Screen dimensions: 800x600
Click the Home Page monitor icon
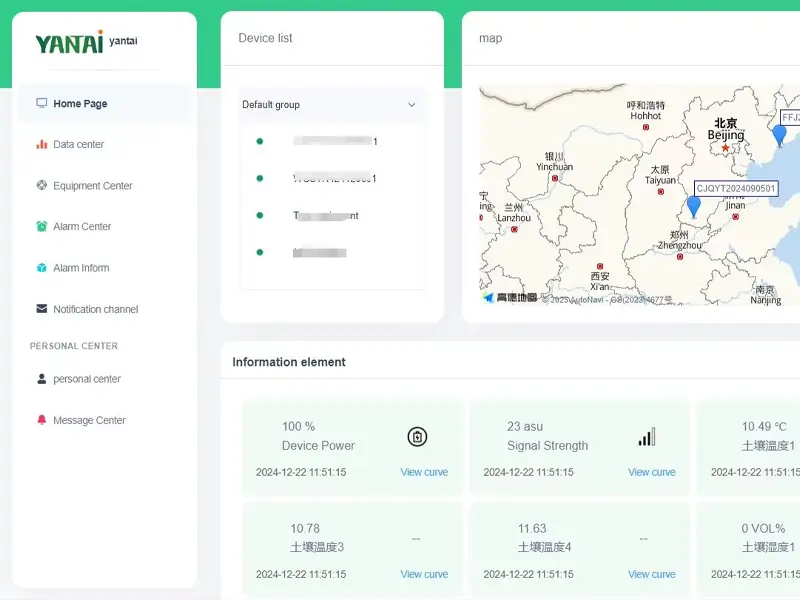point(40,102)
